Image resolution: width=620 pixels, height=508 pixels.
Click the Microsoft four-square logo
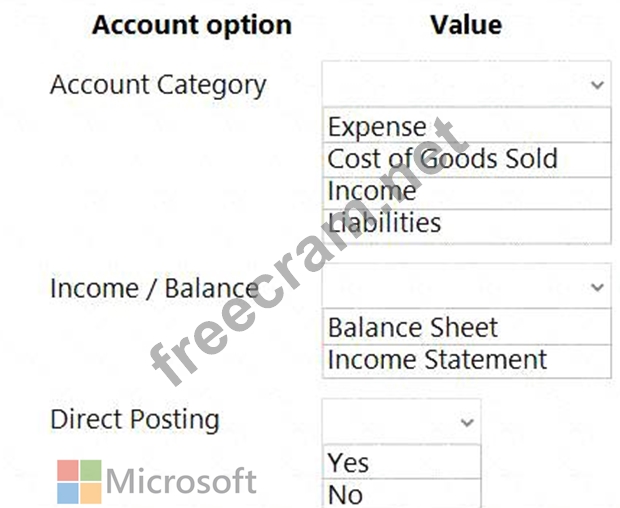tap(79, 481)
